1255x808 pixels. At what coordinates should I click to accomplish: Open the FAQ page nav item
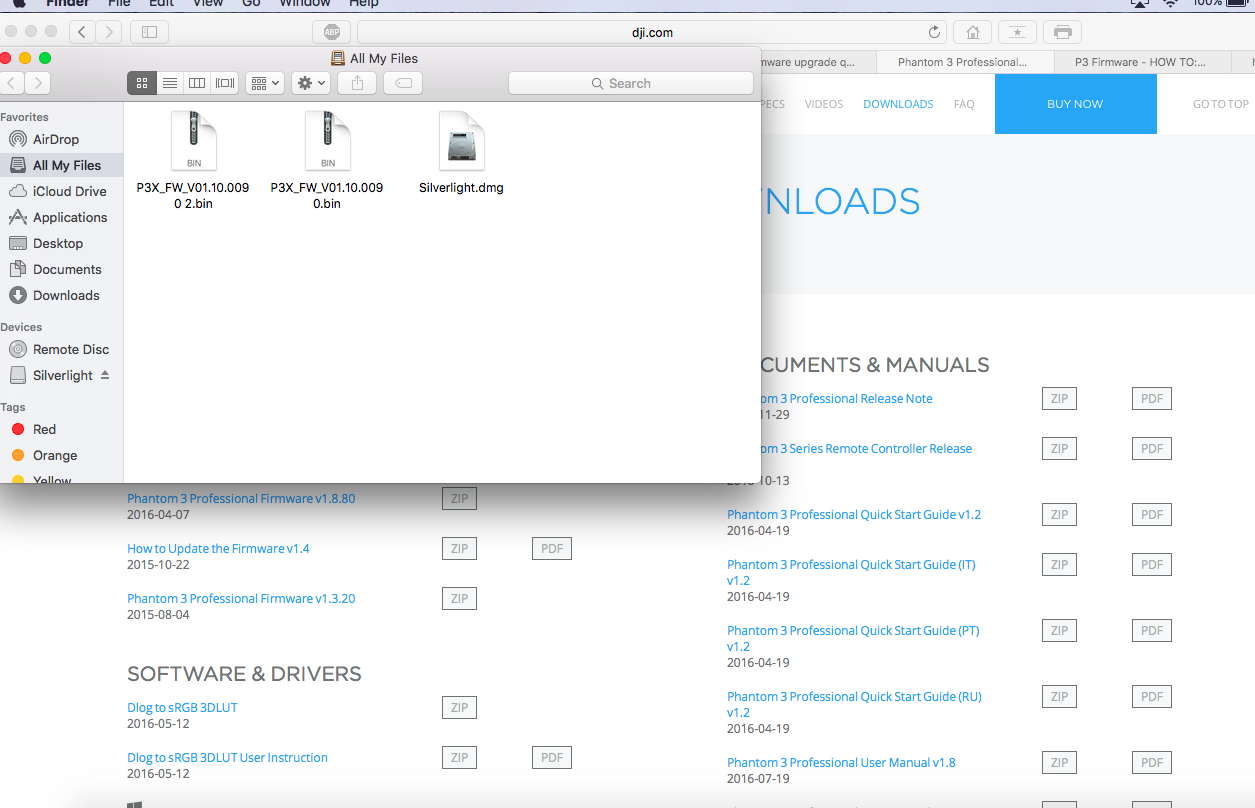pyautogui.click(x=964, y=104)
